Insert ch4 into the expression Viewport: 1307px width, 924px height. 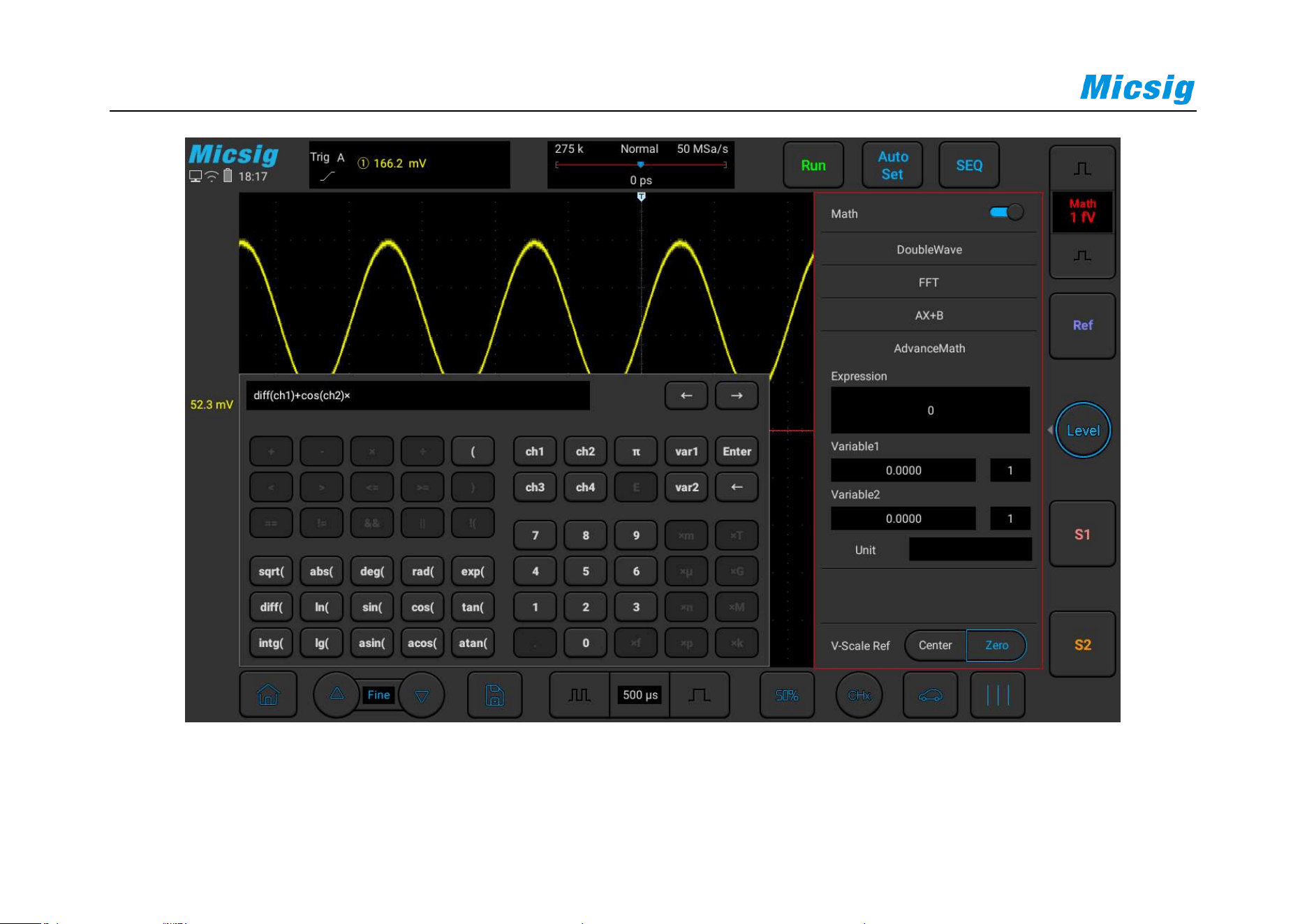585,487
